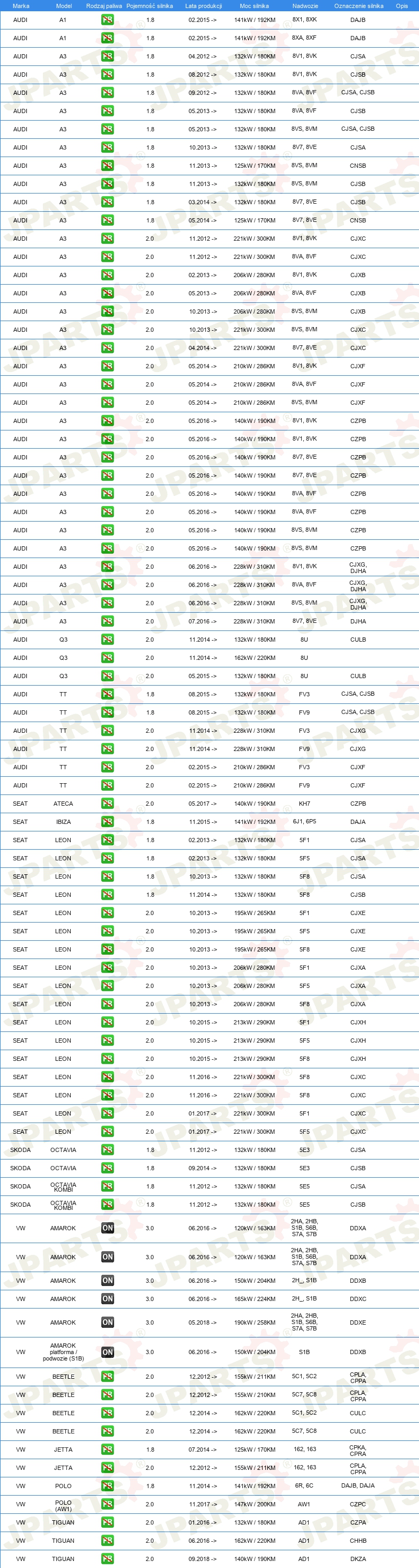
Task: Select production date cell 09.2018 ->
Action: 203,1559
